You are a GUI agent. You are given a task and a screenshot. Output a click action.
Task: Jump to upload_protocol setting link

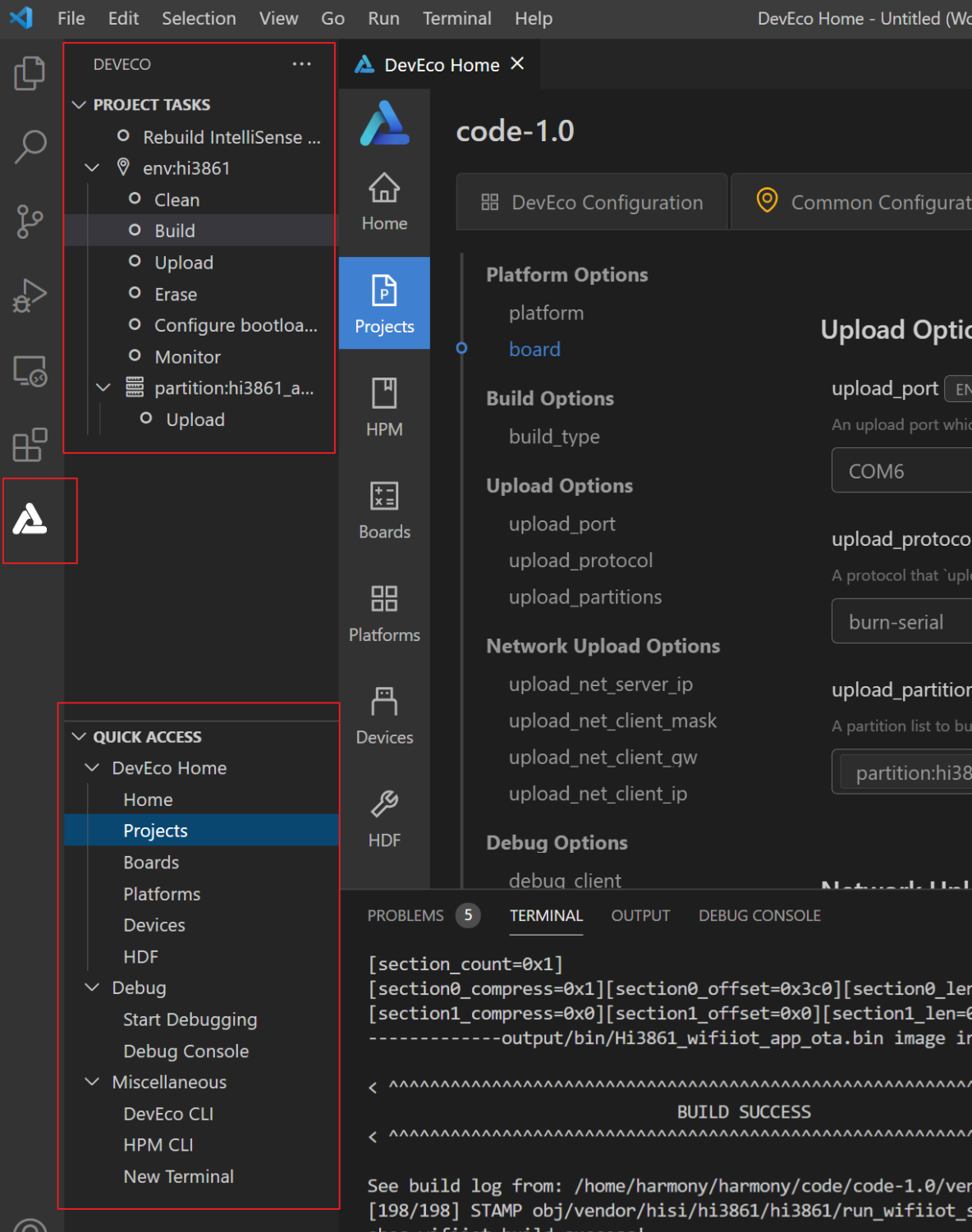point(580,561)
